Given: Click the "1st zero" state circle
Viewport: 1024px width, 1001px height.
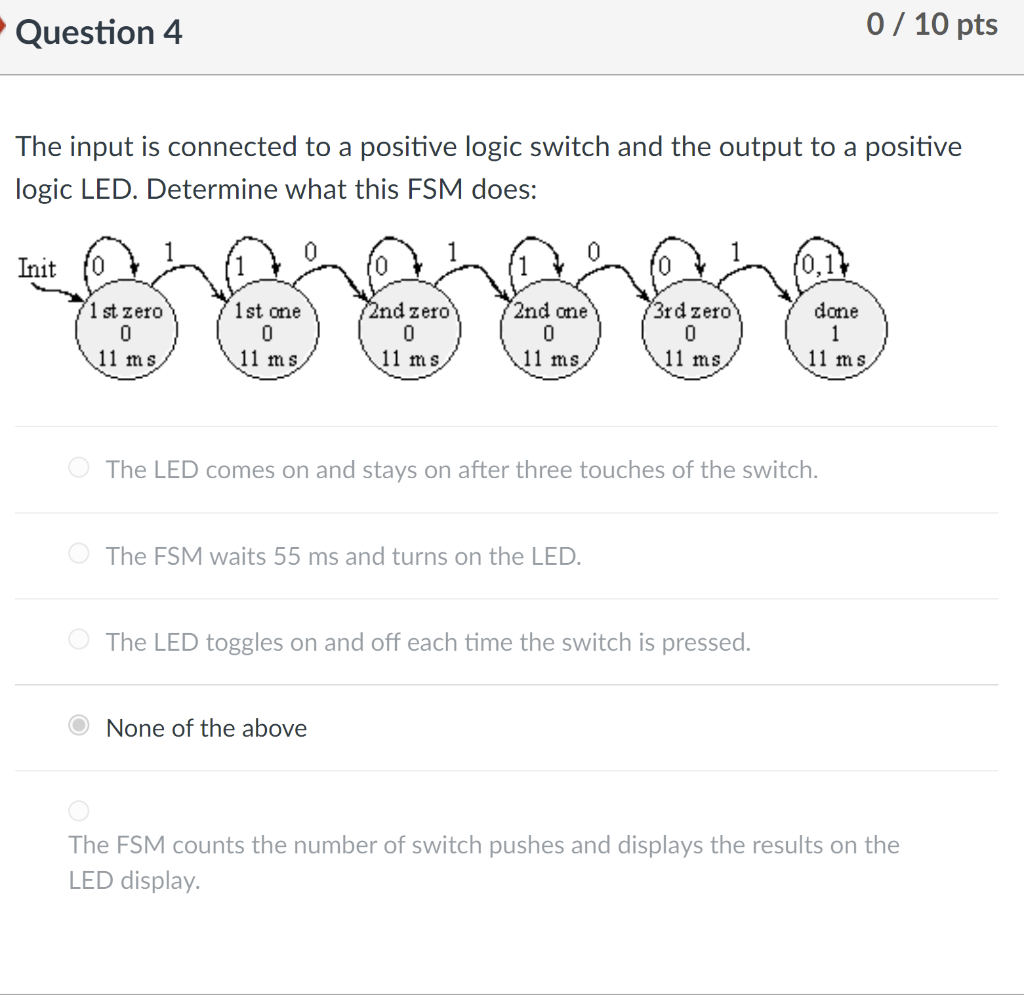Looking at the screenshot, I should pos(126,330).
